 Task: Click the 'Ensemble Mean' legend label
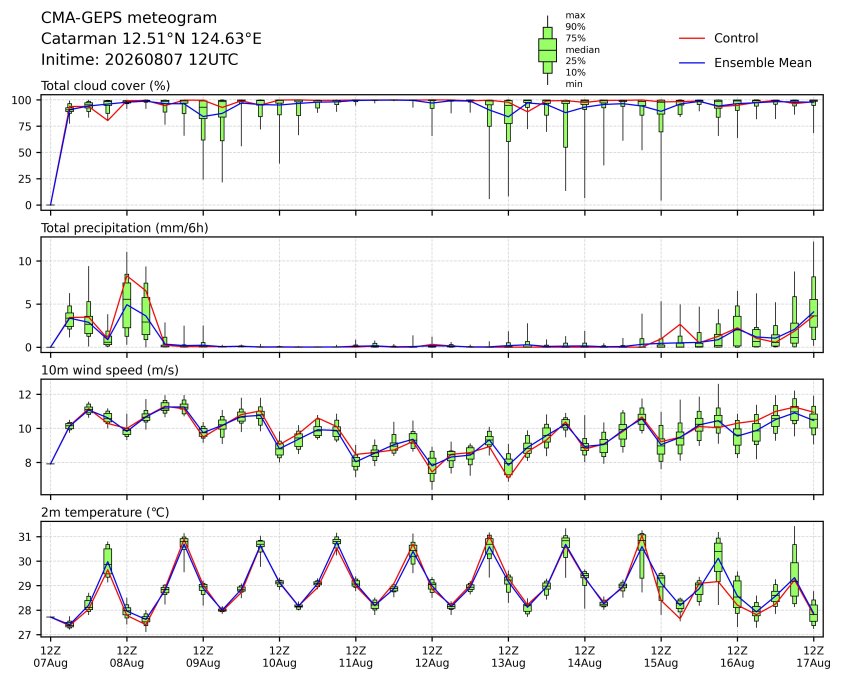click(x=763, y=63)
